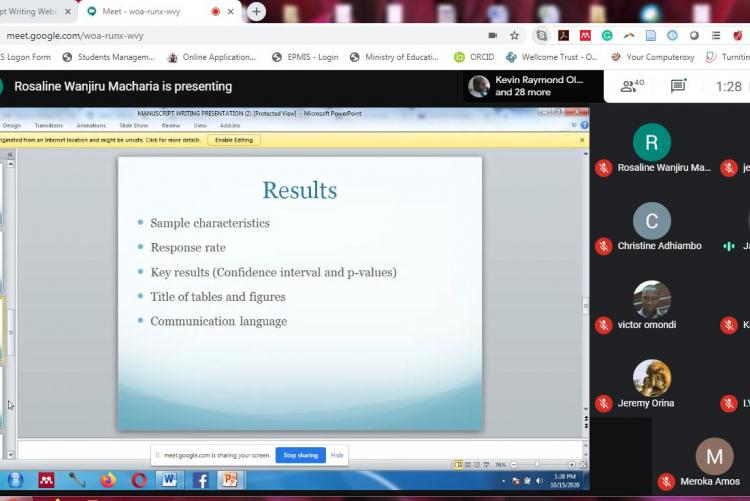Expand the PowerPoint ribbon chevron
750x501 pixels.
pos(575,125)
